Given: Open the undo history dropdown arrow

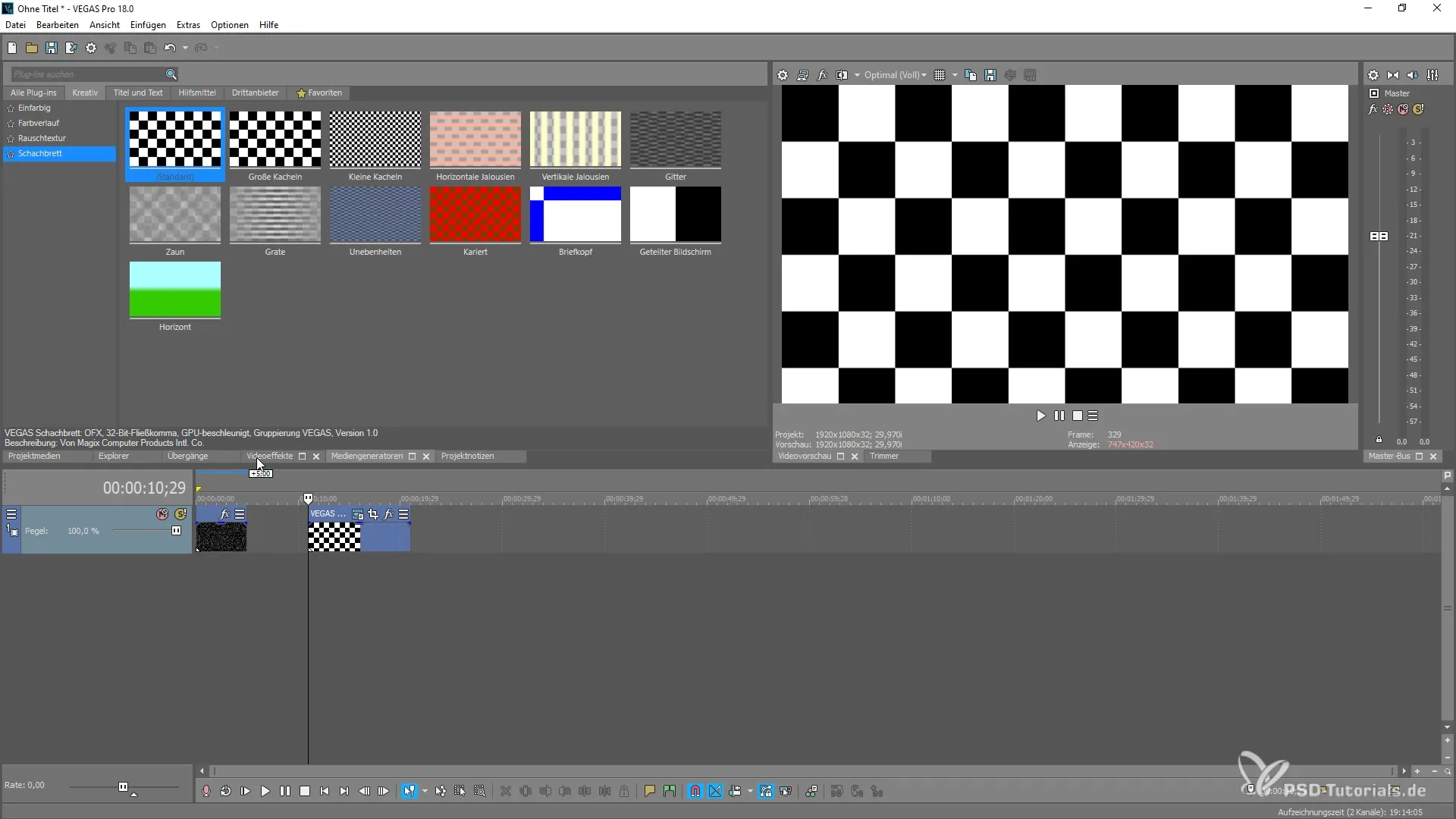Looking at the screenshot, I should coord(185,48).
